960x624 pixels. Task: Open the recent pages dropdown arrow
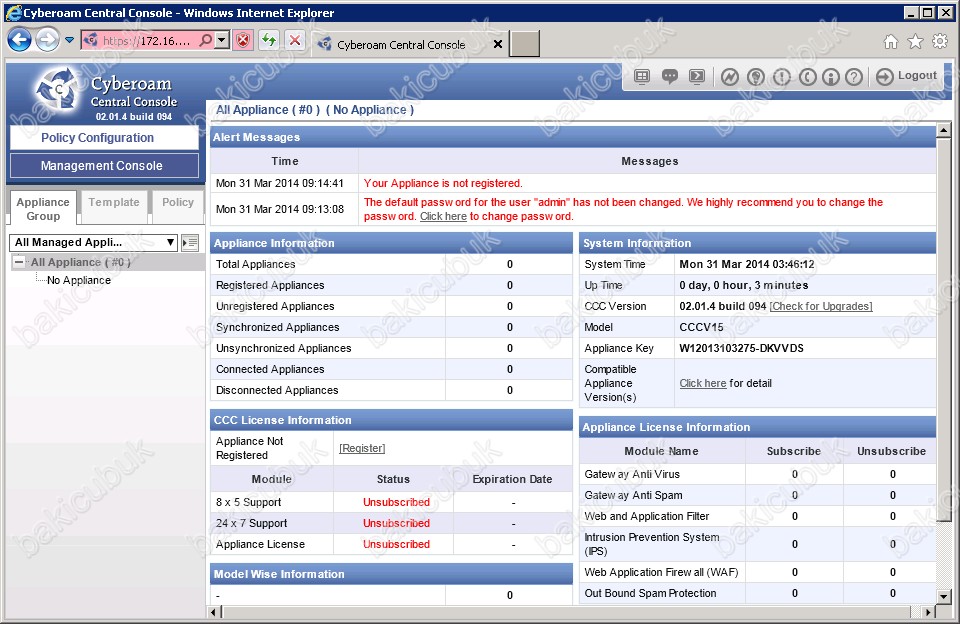coord(69,40)
